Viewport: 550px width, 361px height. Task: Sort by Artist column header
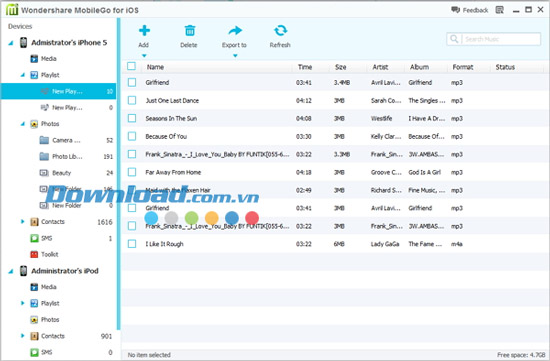(x=380, y=67)
